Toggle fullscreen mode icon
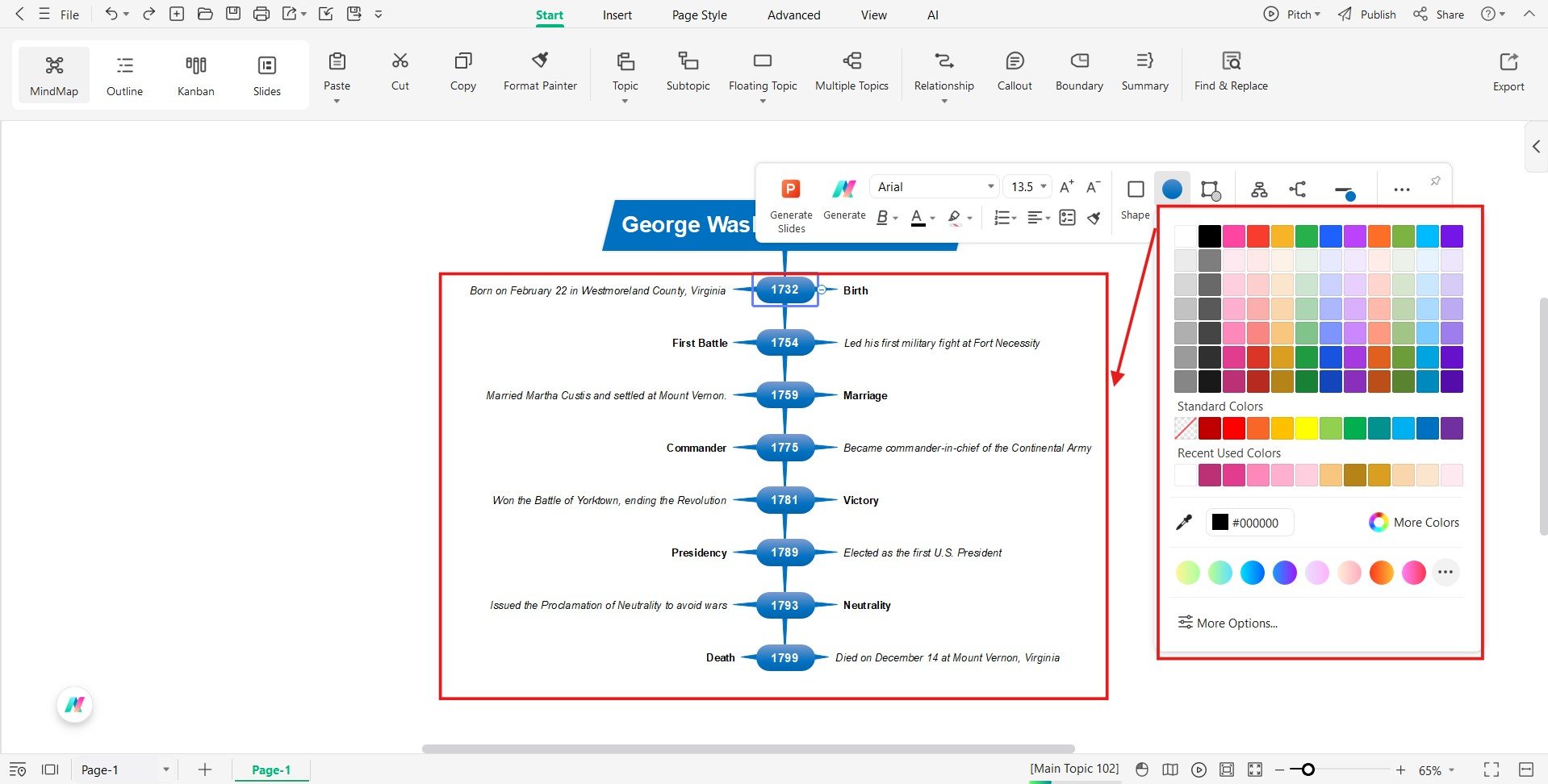 pyautogui.click(x=1492, y=769)
